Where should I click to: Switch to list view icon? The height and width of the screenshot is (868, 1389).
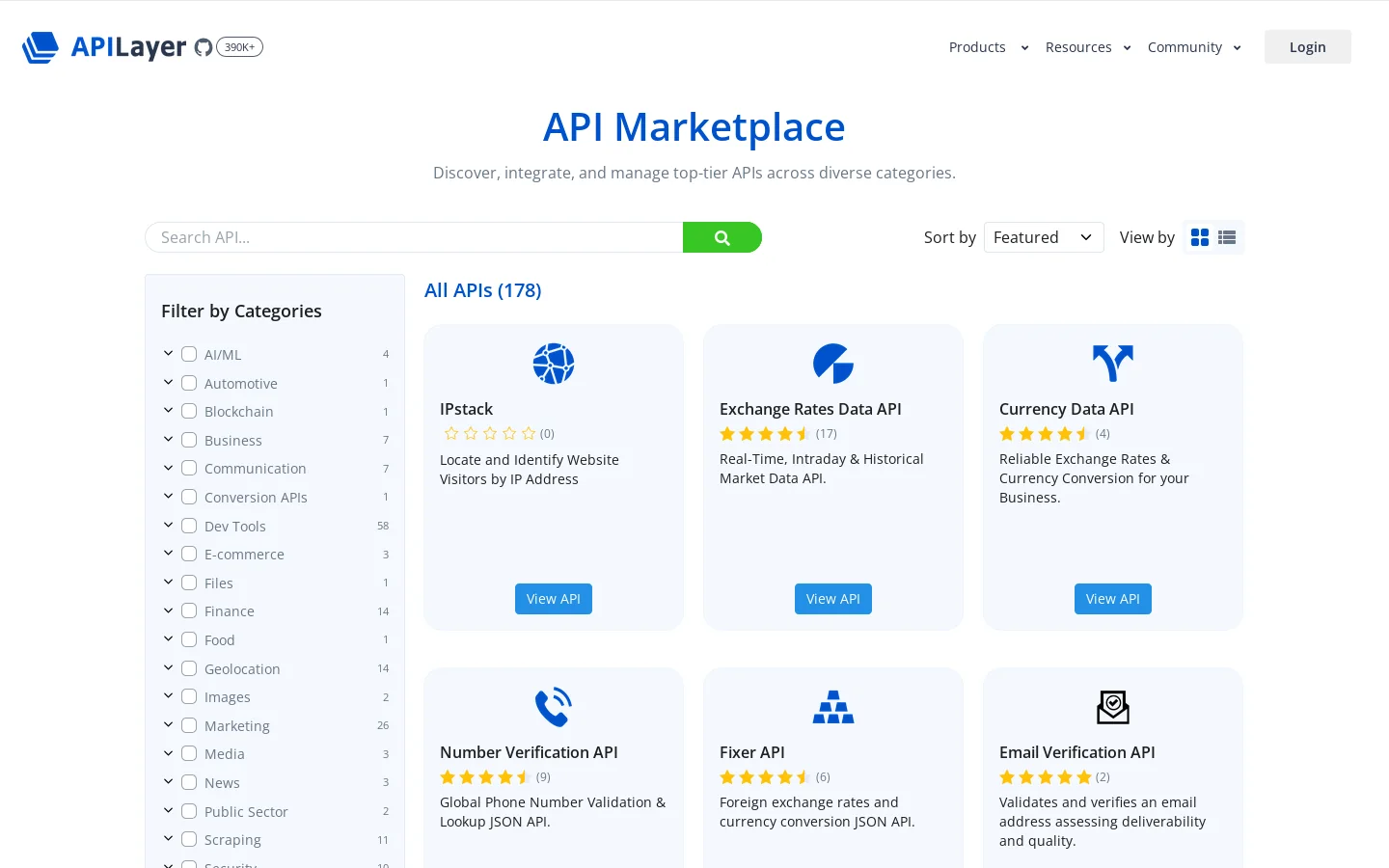click(1227, 237)
